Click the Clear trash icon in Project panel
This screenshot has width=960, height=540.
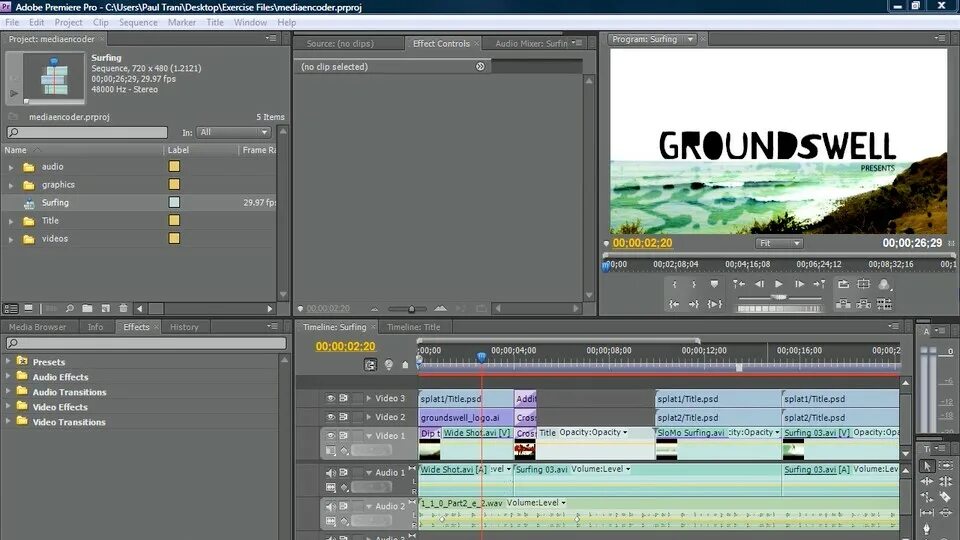point(123,309)
